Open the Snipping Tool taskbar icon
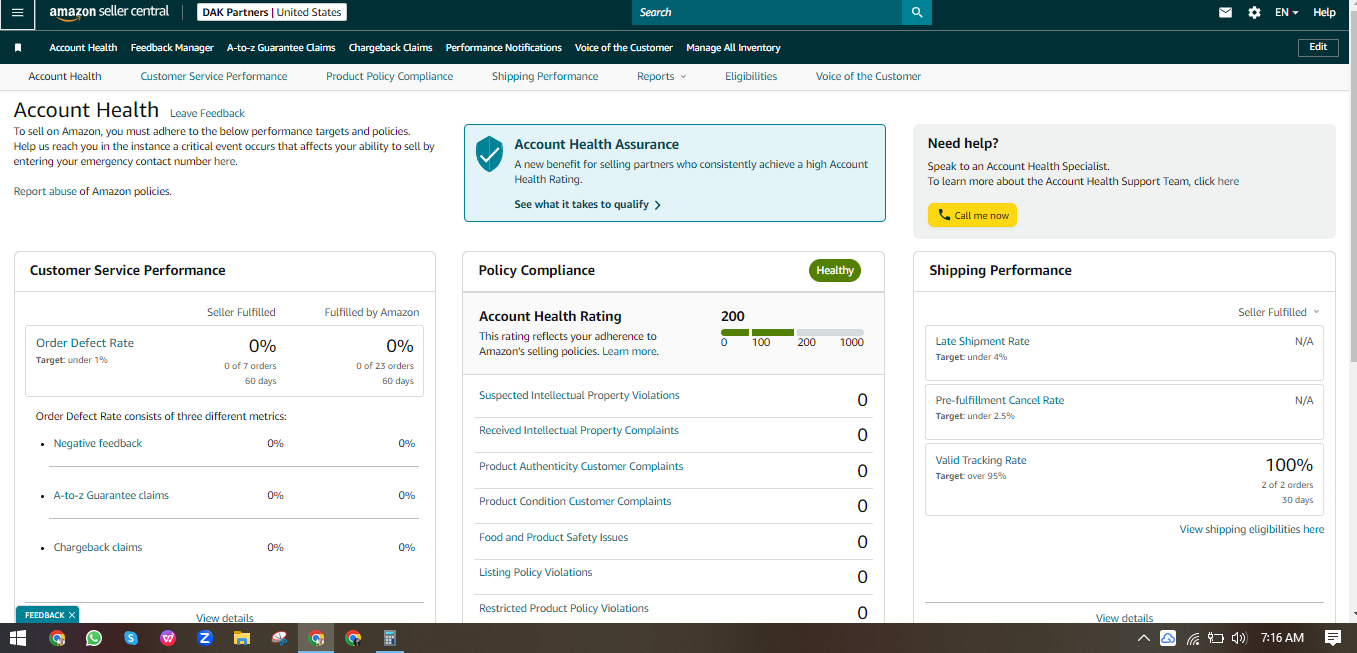The height and width of the screenshot is (653, 1357). click(279, 638)
